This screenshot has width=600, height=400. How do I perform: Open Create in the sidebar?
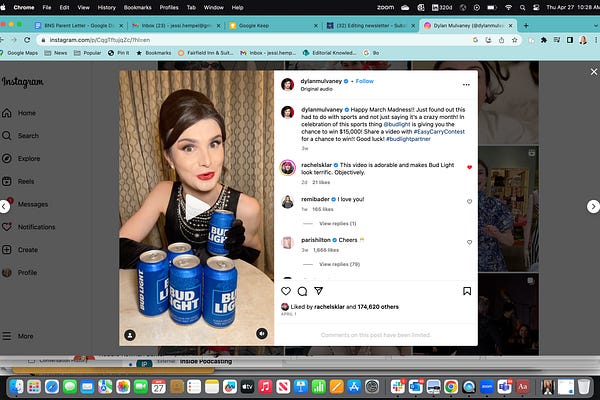[20, 250]
